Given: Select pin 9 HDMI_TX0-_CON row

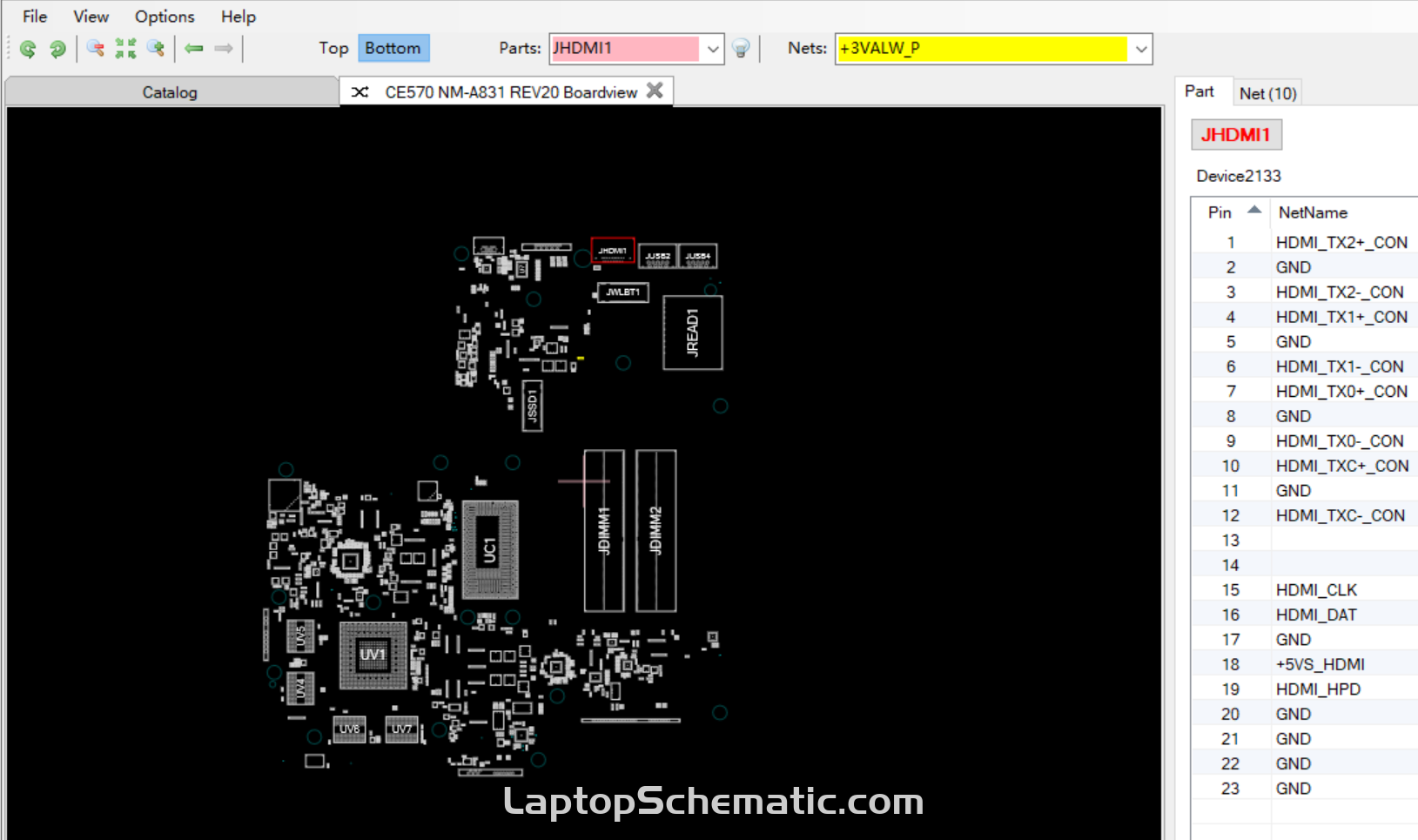Looking at the screenshot, I should click(1305, 440).
